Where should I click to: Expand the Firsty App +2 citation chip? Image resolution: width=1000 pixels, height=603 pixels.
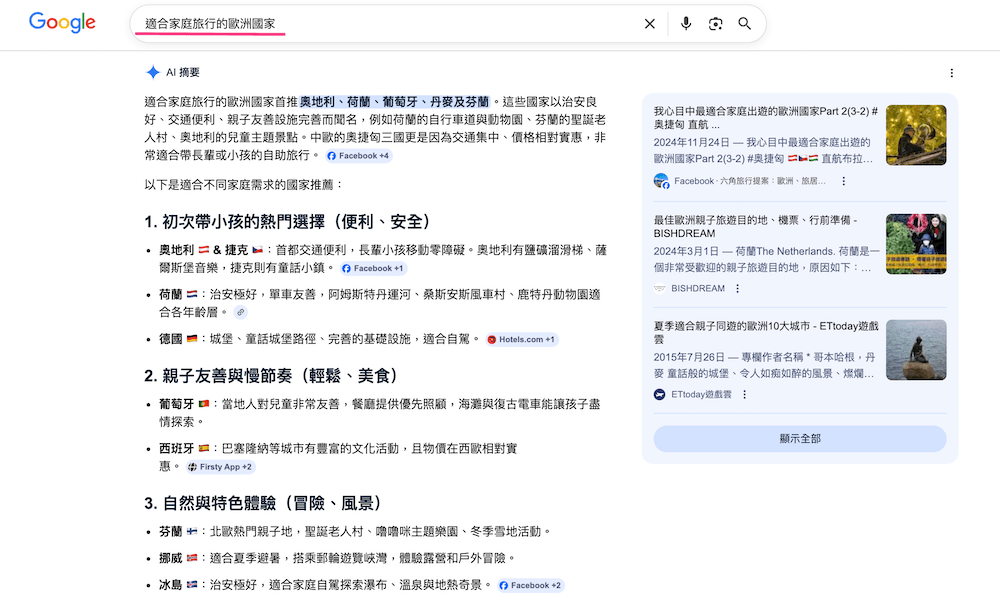[220, 466]
